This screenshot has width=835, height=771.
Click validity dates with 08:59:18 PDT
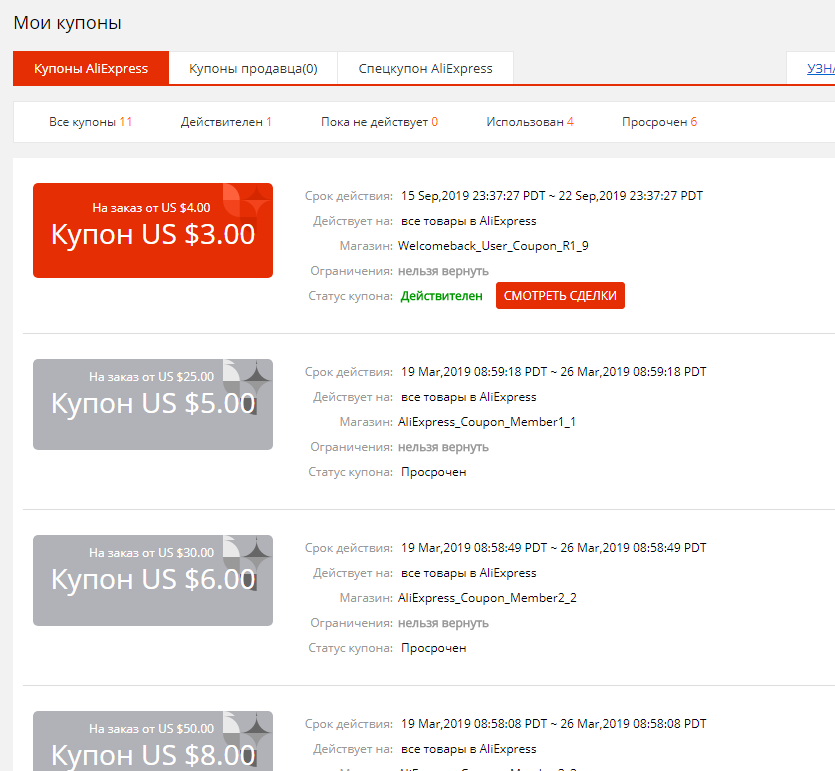tap(553, 372)
